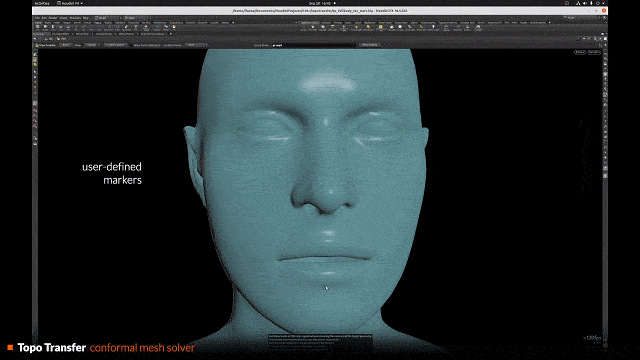Select the L-System shelf tool

click(x=157, y=27)
